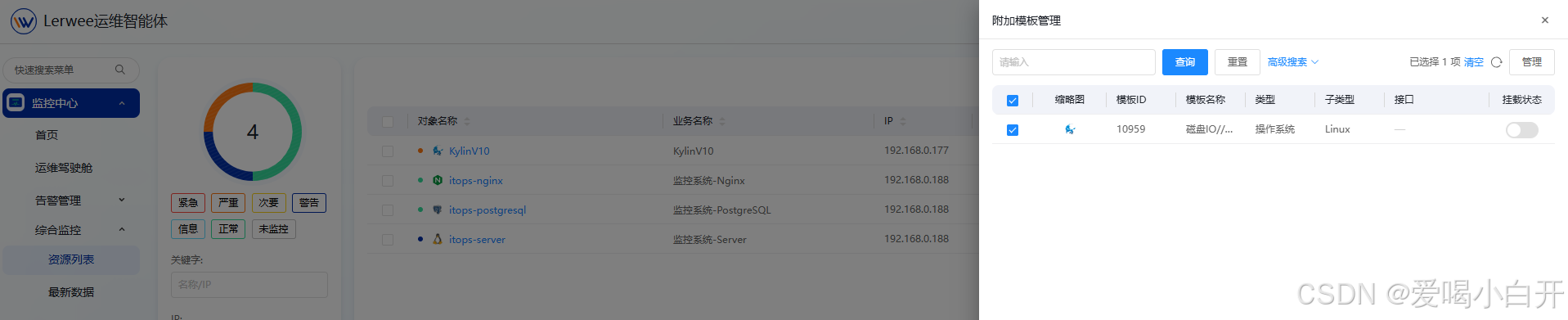Expand the 高级搜索 dropdown

[1293, 62]
